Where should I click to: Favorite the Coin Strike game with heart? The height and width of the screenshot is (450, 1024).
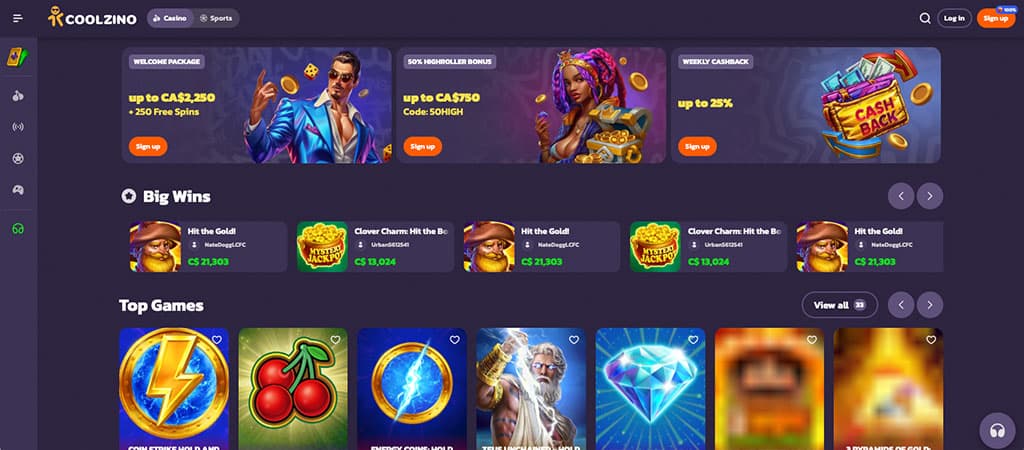point(217,340)
